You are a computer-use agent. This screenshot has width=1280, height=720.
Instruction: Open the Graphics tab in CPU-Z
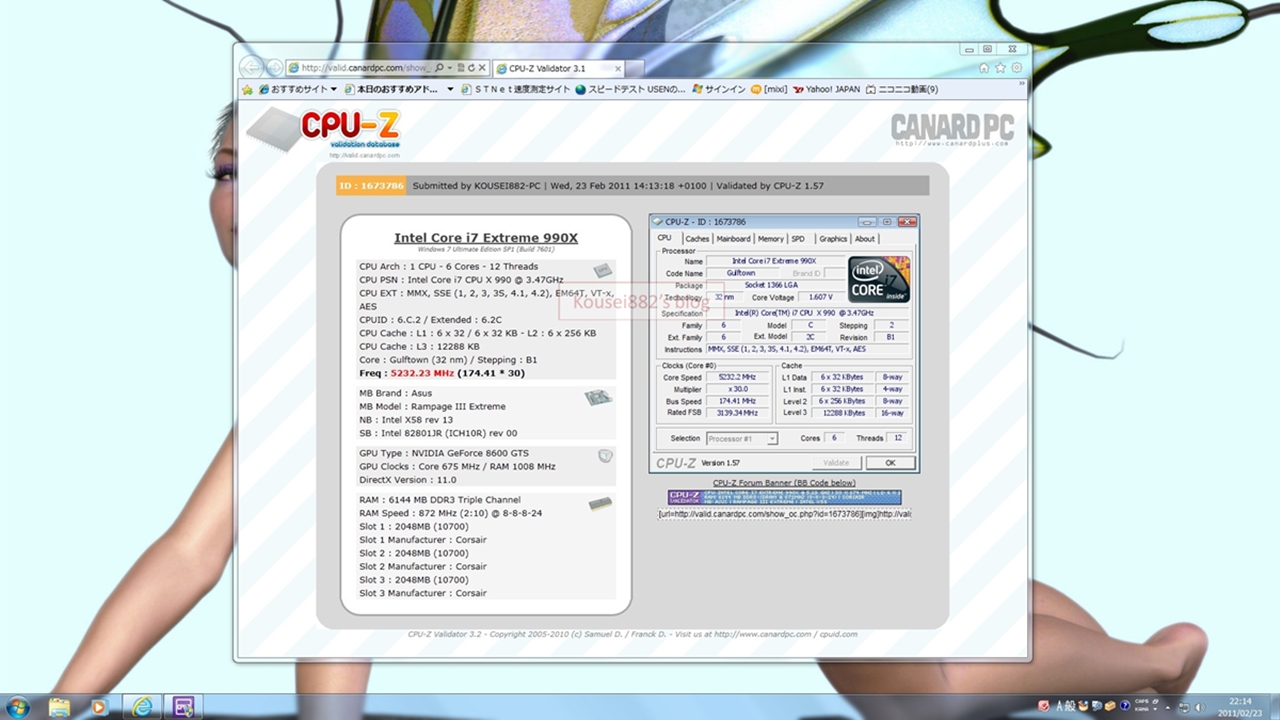pyautogui.click(x=833, y=239)
